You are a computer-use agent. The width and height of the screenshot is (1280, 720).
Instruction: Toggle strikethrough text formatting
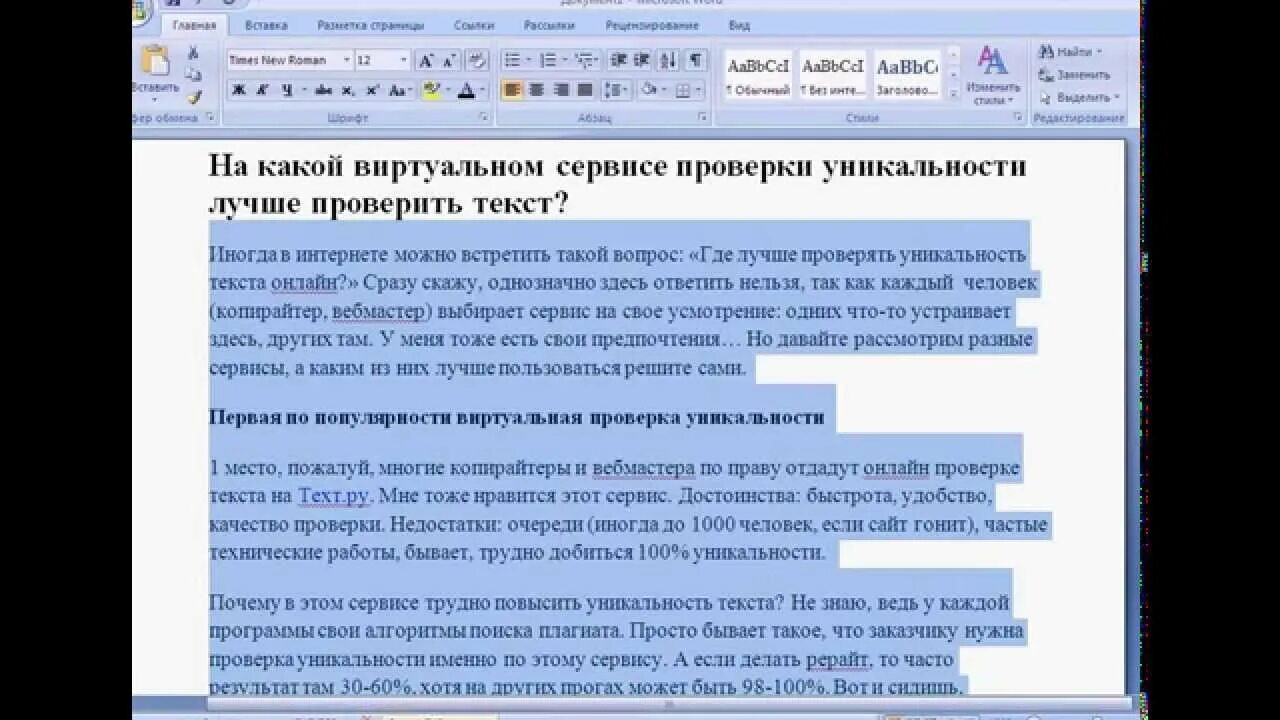pos(323,90)
